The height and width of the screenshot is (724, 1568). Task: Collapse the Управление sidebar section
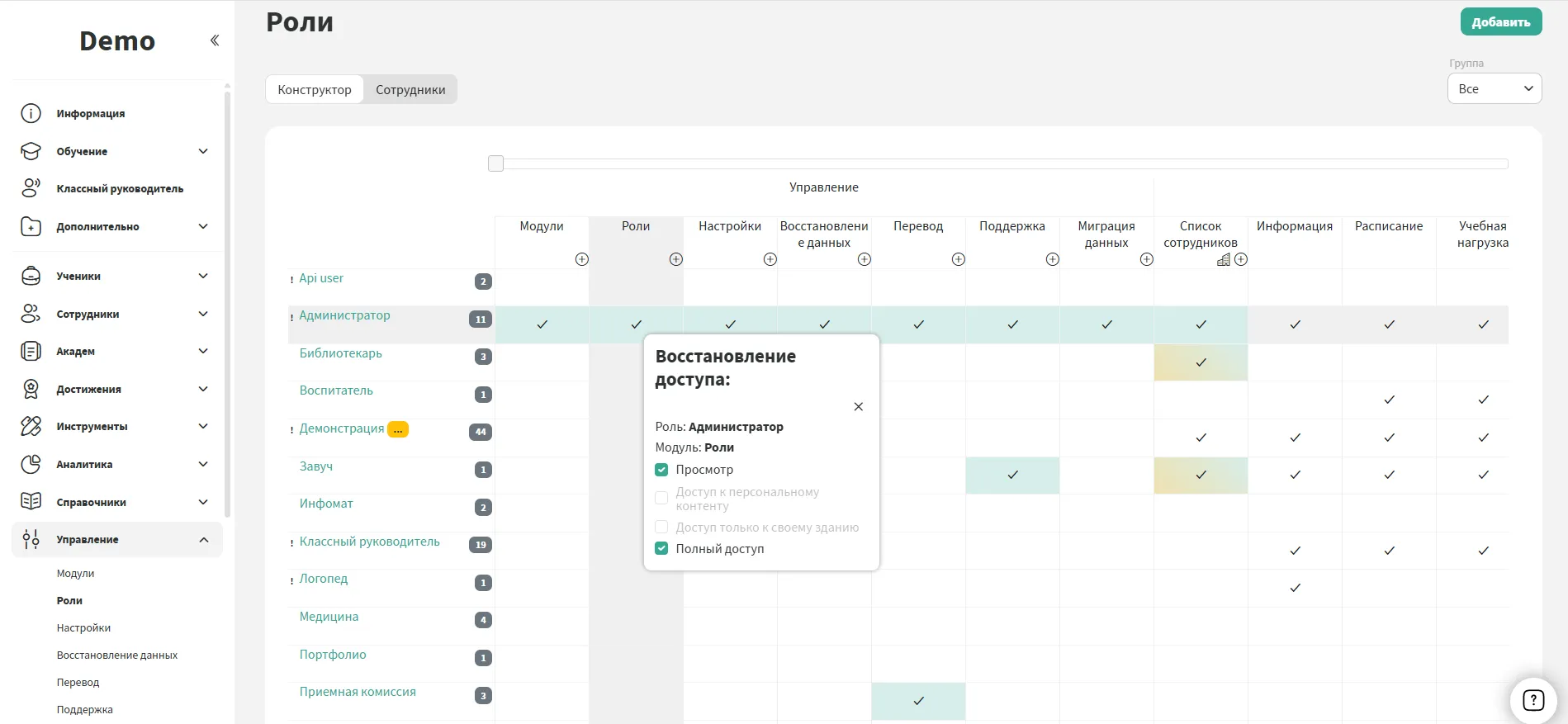tap(203, 540)
